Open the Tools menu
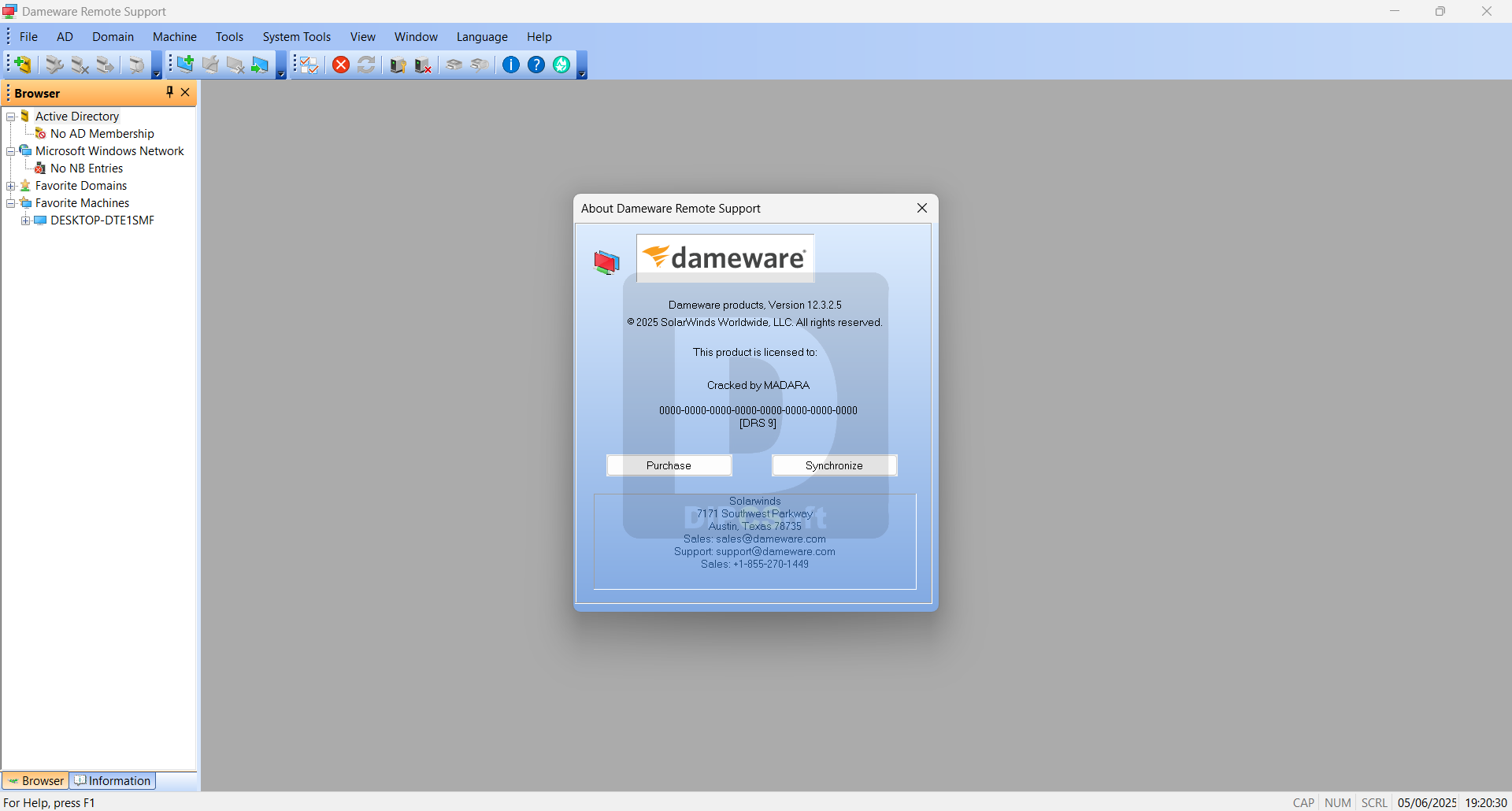The image size is (1512, 811). [x=229, y=37]
